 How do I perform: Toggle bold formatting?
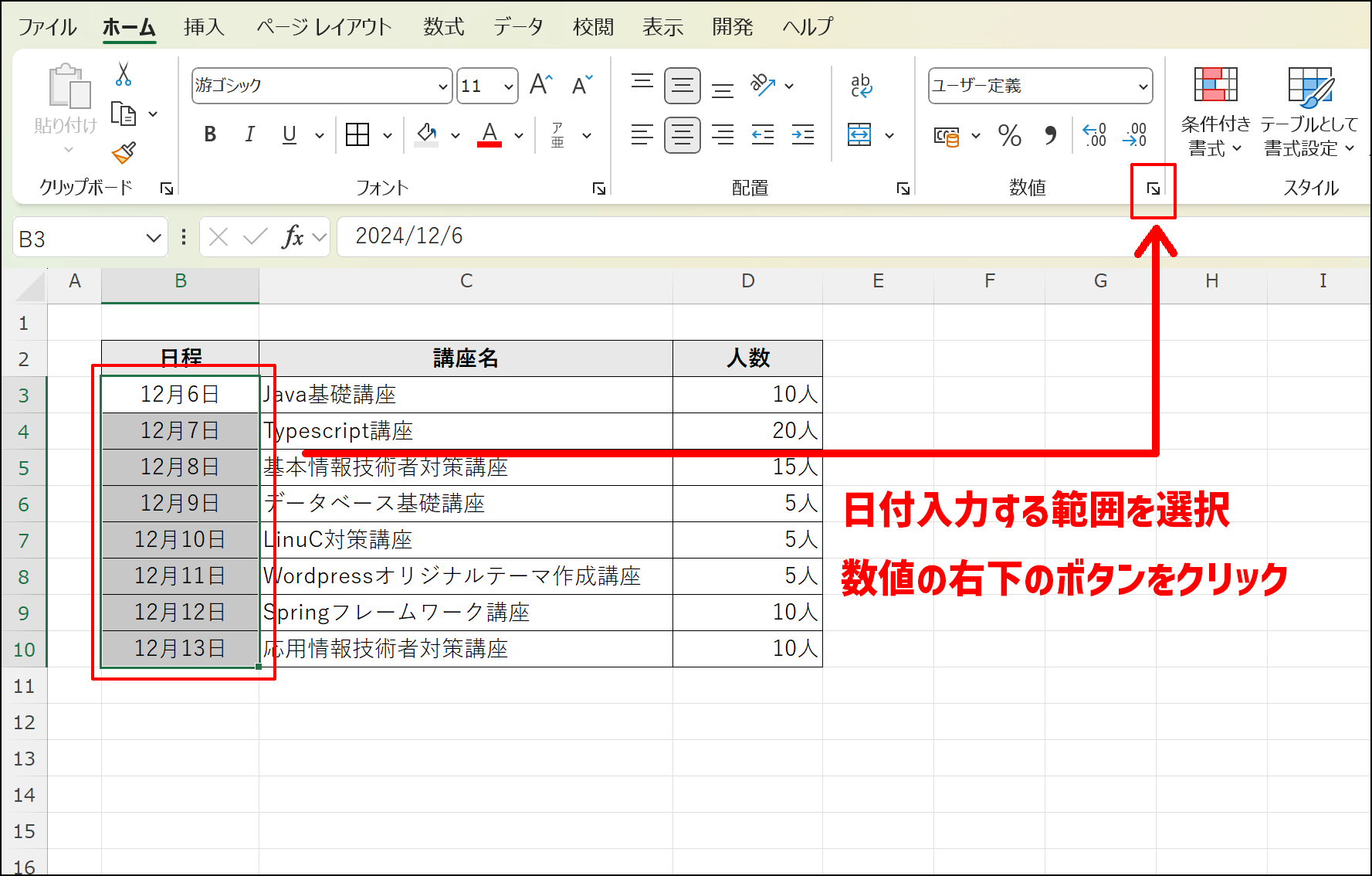209,135
